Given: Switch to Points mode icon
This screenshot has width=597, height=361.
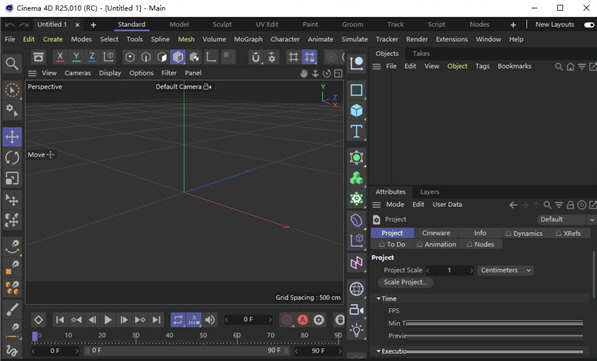Looking at the screenshot, I should pos(130,58).
